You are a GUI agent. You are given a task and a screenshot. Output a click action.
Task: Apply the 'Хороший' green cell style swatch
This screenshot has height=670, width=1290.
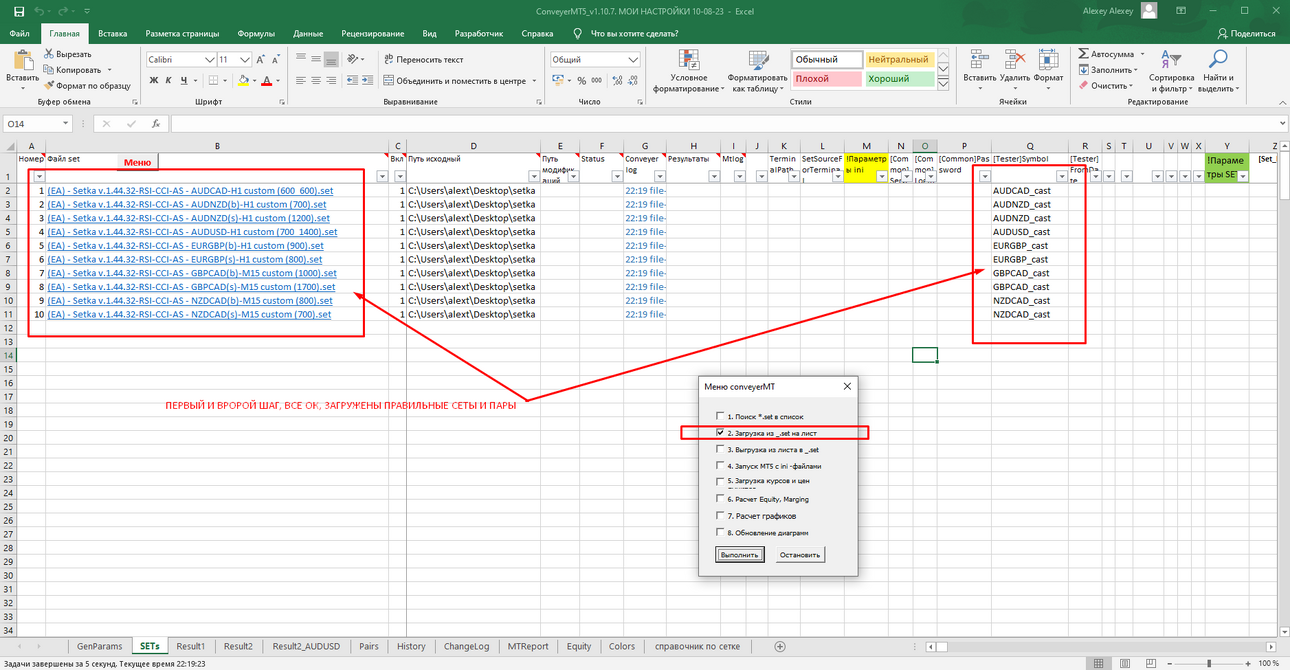click(x=899, y=78)
